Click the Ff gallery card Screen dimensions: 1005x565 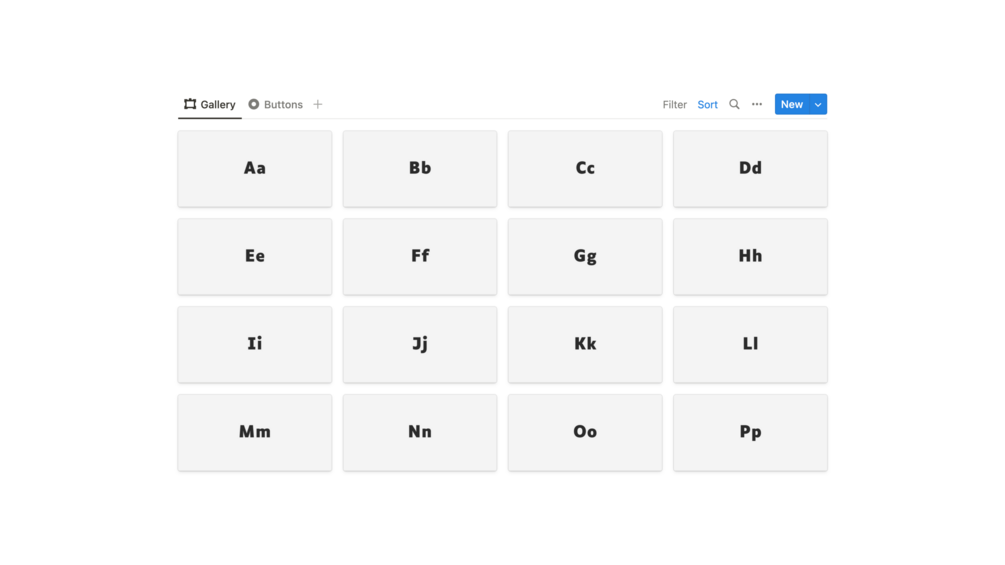tap(420, 257)
